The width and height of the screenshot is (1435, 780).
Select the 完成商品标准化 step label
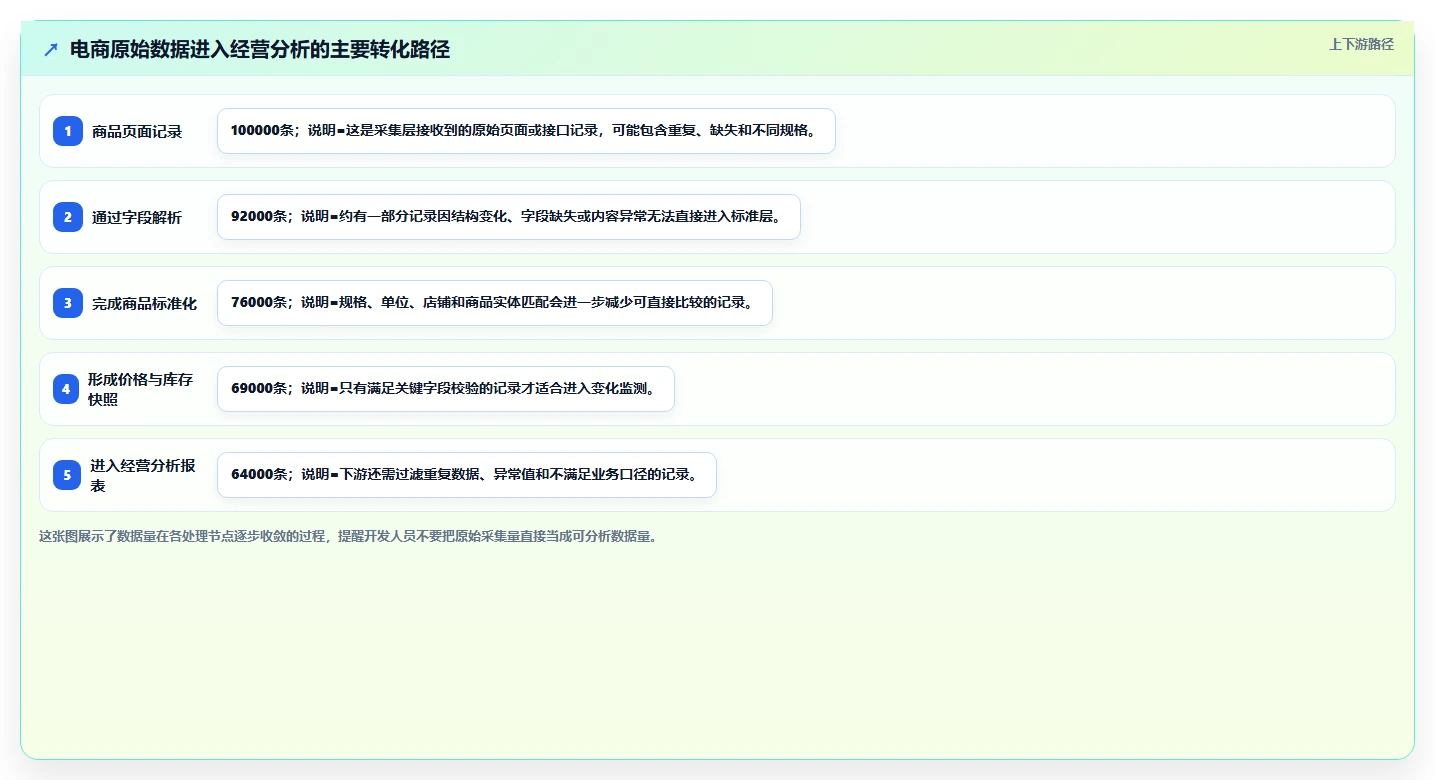144,303
